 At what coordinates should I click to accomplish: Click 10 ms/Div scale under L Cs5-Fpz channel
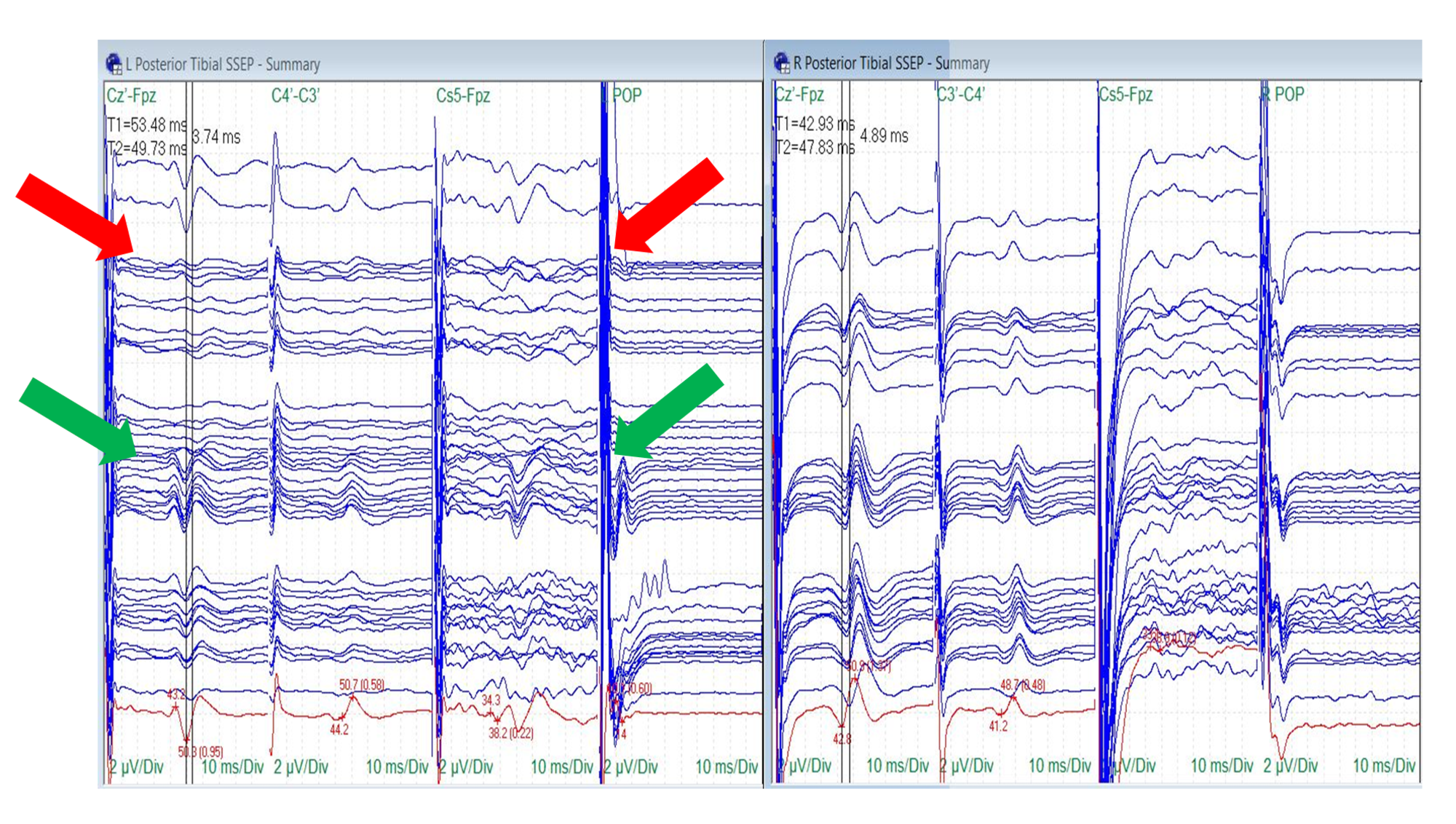(561, 767)
